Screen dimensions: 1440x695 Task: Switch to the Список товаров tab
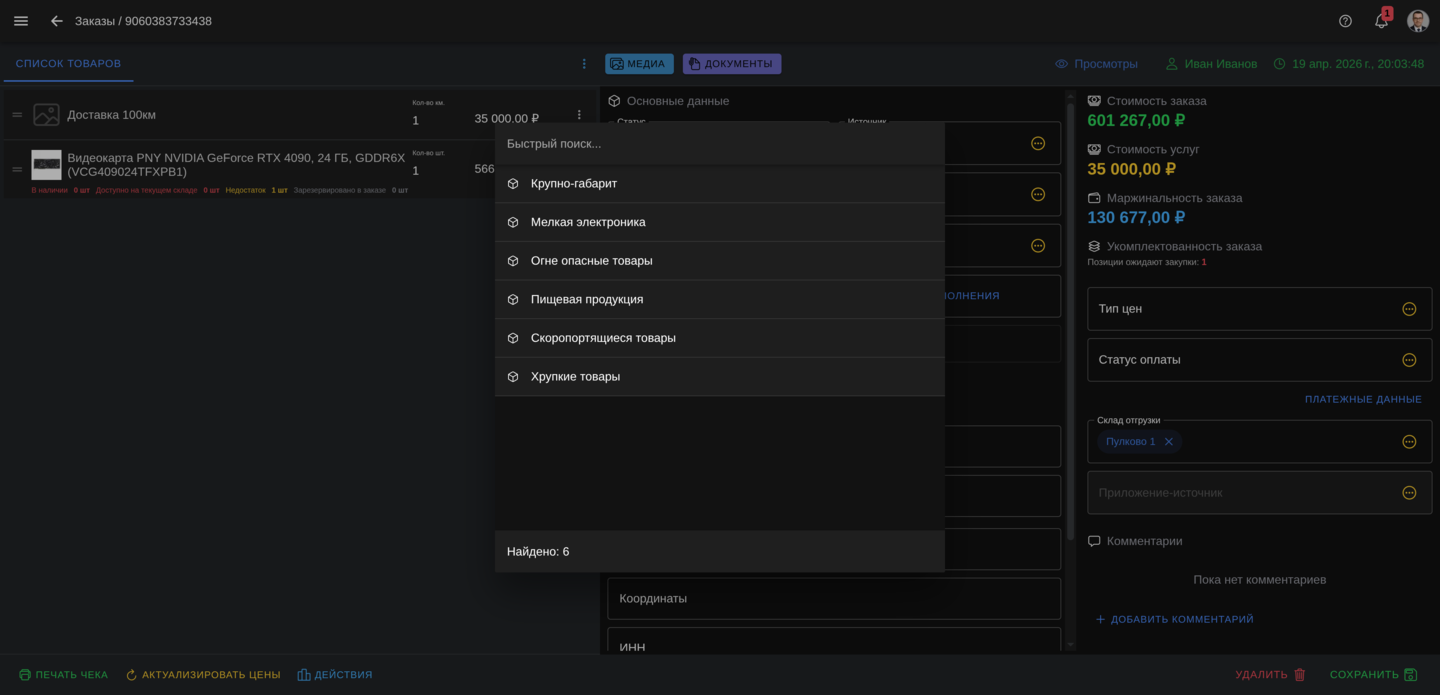[x=68, y=64]
